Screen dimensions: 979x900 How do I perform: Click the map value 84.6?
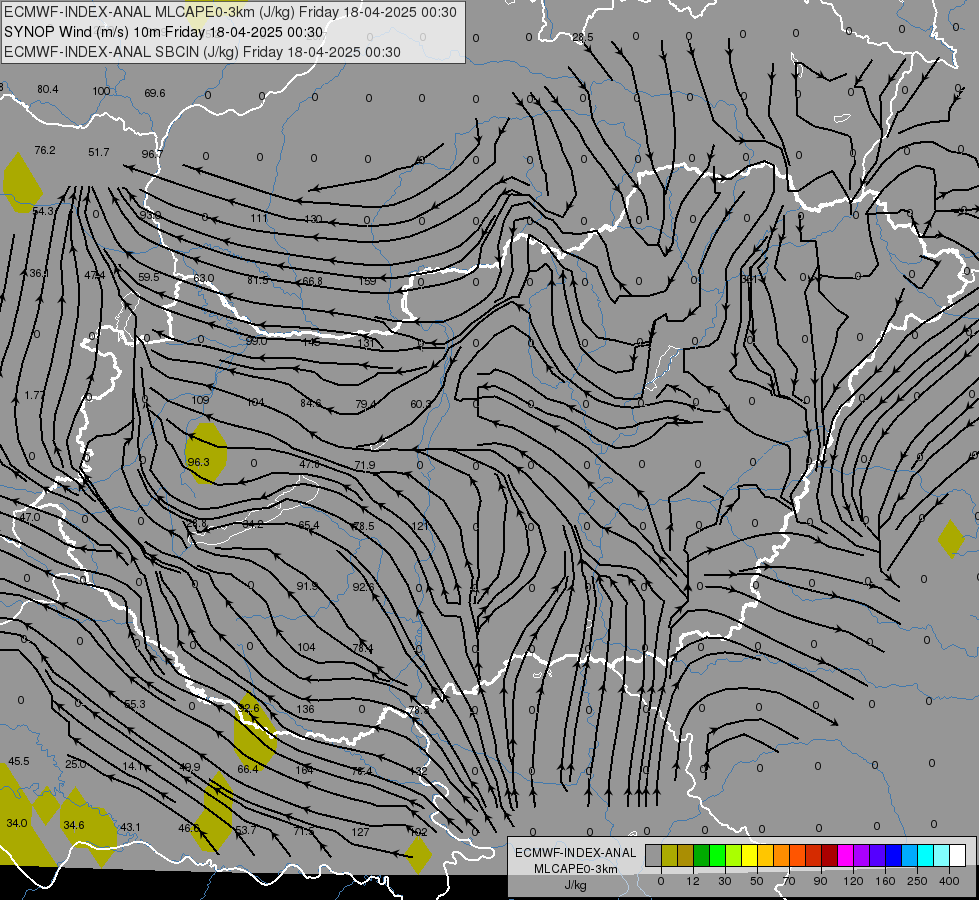[310, 403]
